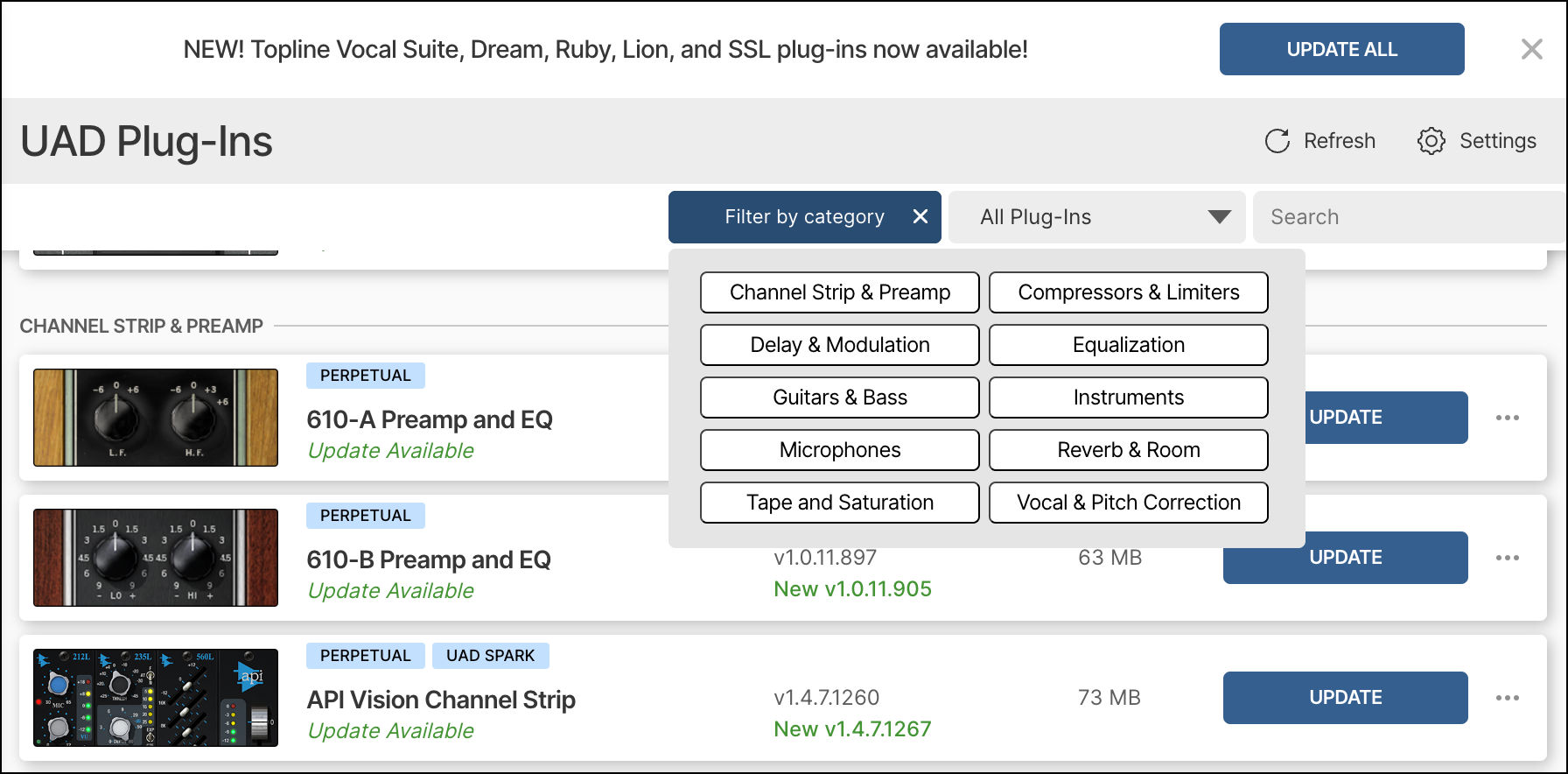Click the API Vision Channel Strip thumbnail
This screenshot has height=774, width=1568.
(156, 698)
